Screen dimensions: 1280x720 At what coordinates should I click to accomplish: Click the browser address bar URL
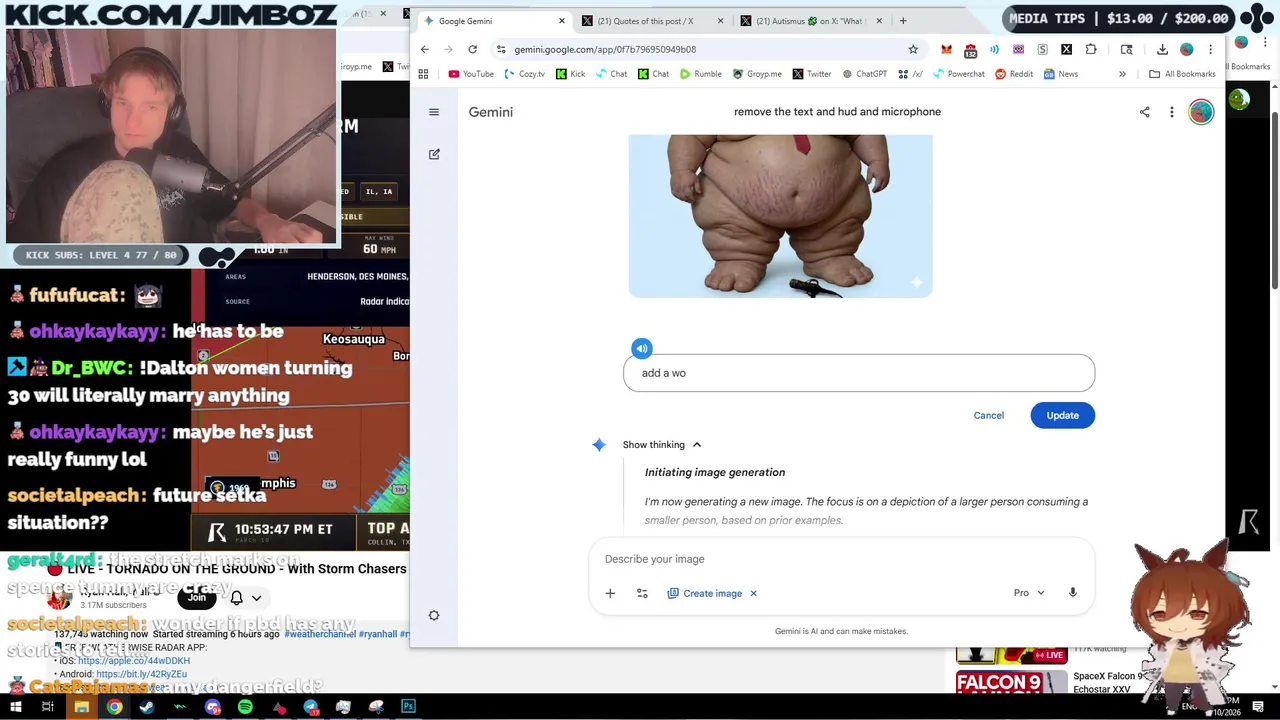point(605,49)
